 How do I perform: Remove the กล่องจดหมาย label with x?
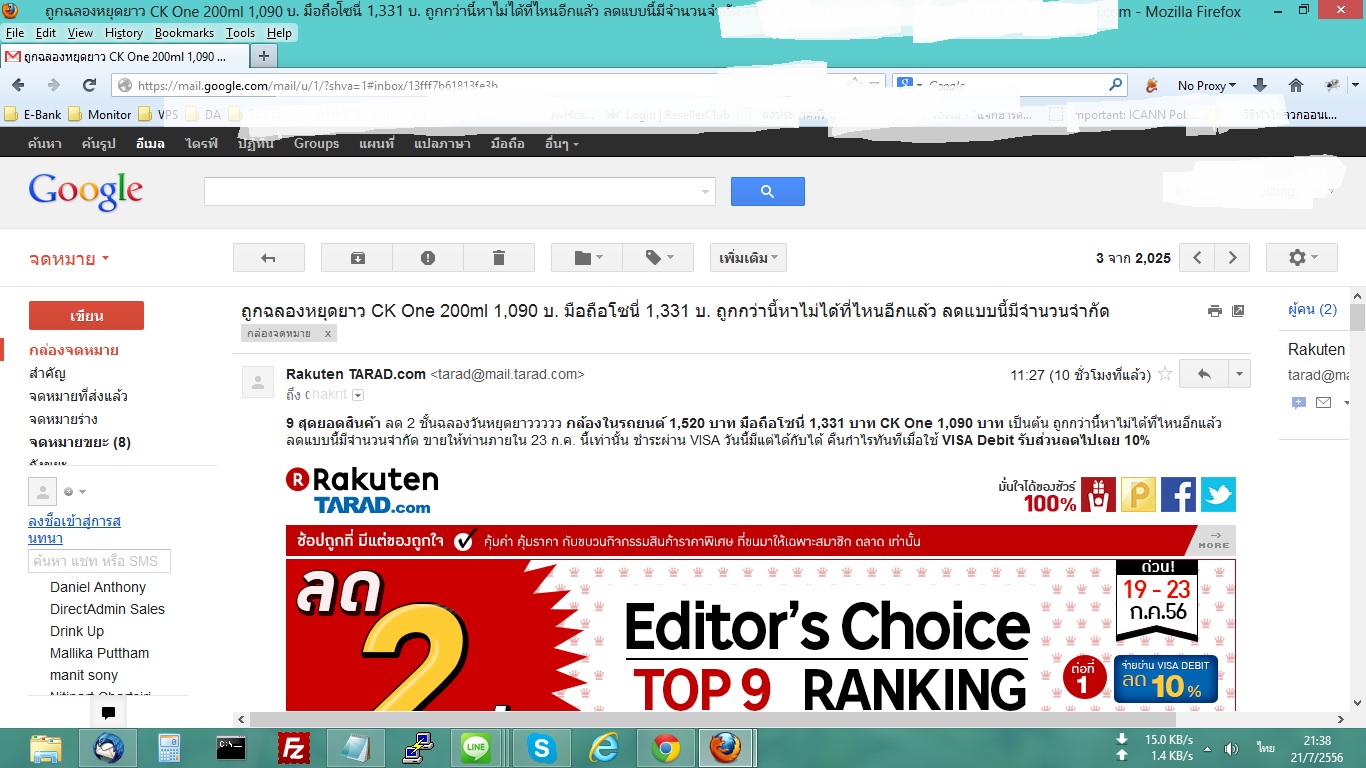(328, 333)
